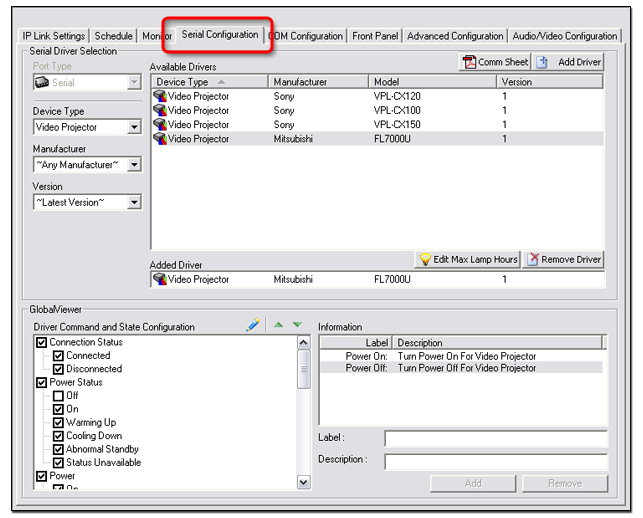Select the Serial Configuration tab
This screenshot has height=518, width=643.
(220, 34)
